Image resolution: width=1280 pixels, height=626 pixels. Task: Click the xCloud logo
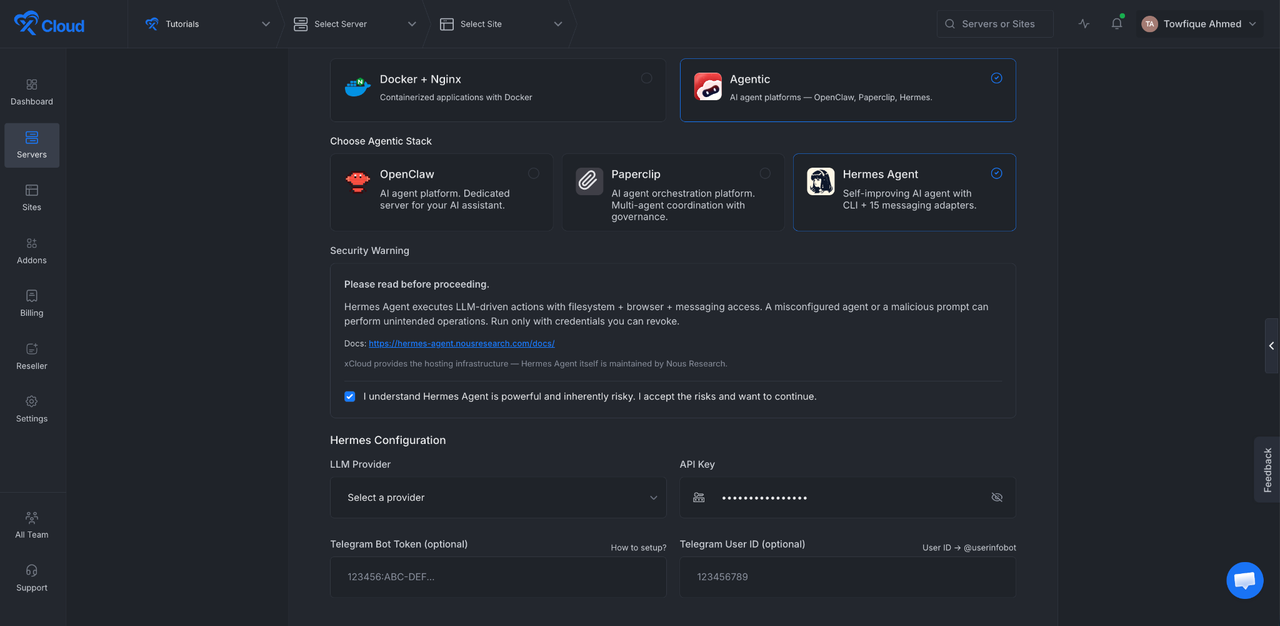[x=49, y=24]
